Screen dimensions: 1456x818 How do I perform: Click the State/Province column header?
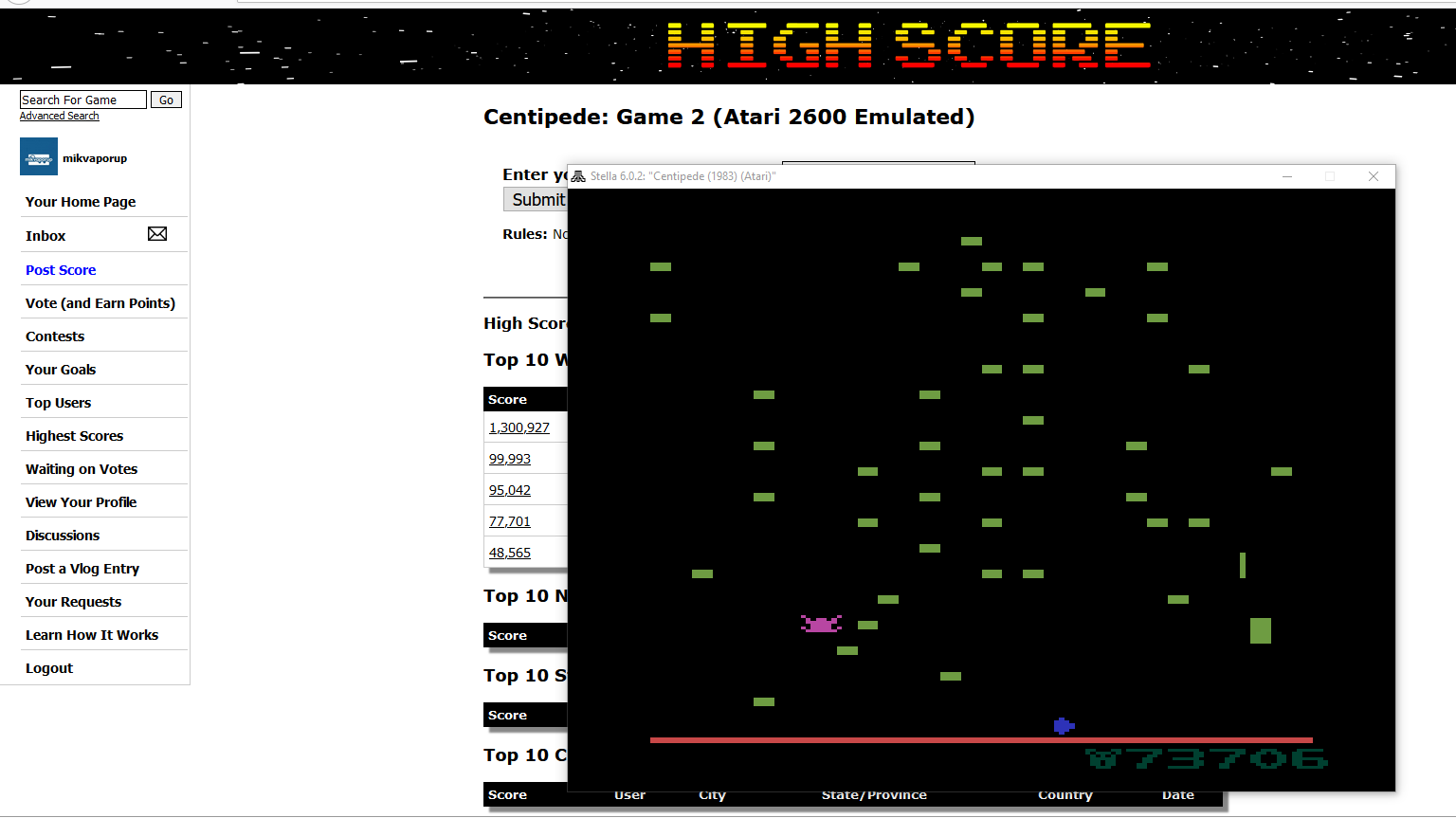click(874, 795)
